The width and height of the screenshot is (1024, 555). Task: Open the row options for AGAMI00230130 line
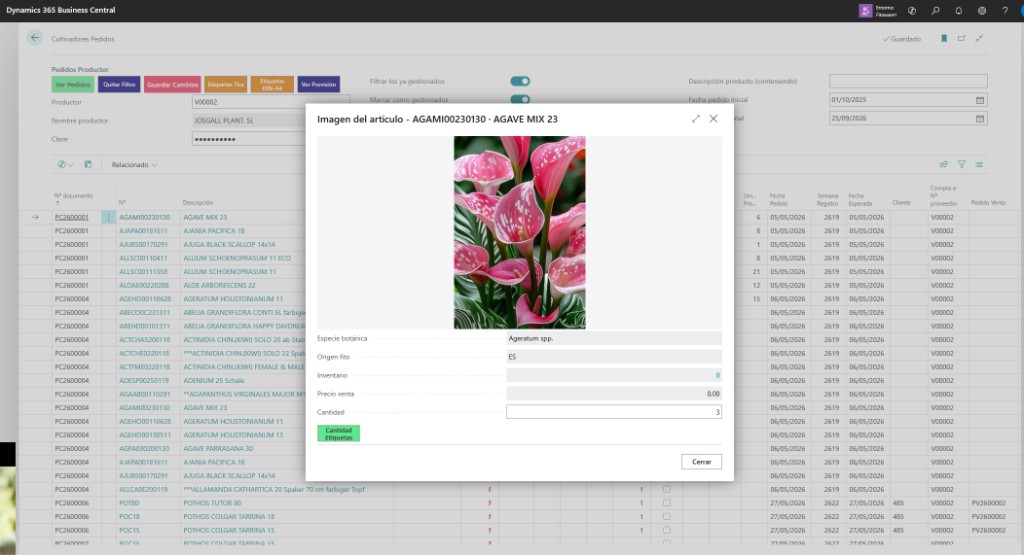pyautogui.click(x=108, y=217)
